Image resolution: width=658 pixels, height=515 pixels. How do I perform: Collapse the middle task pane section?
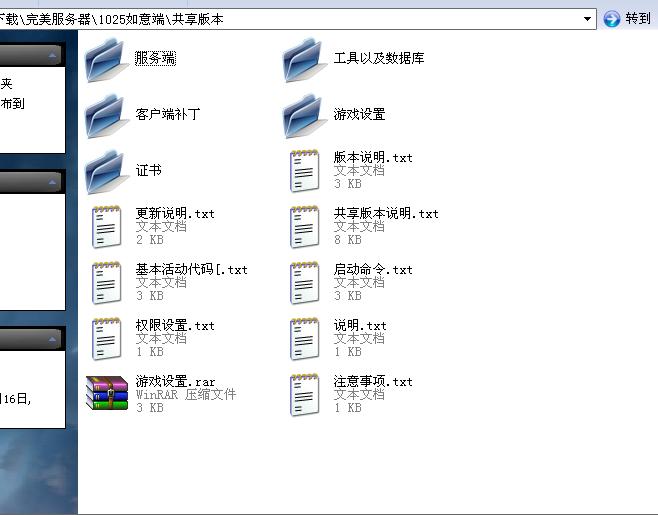tap(52, 182)
